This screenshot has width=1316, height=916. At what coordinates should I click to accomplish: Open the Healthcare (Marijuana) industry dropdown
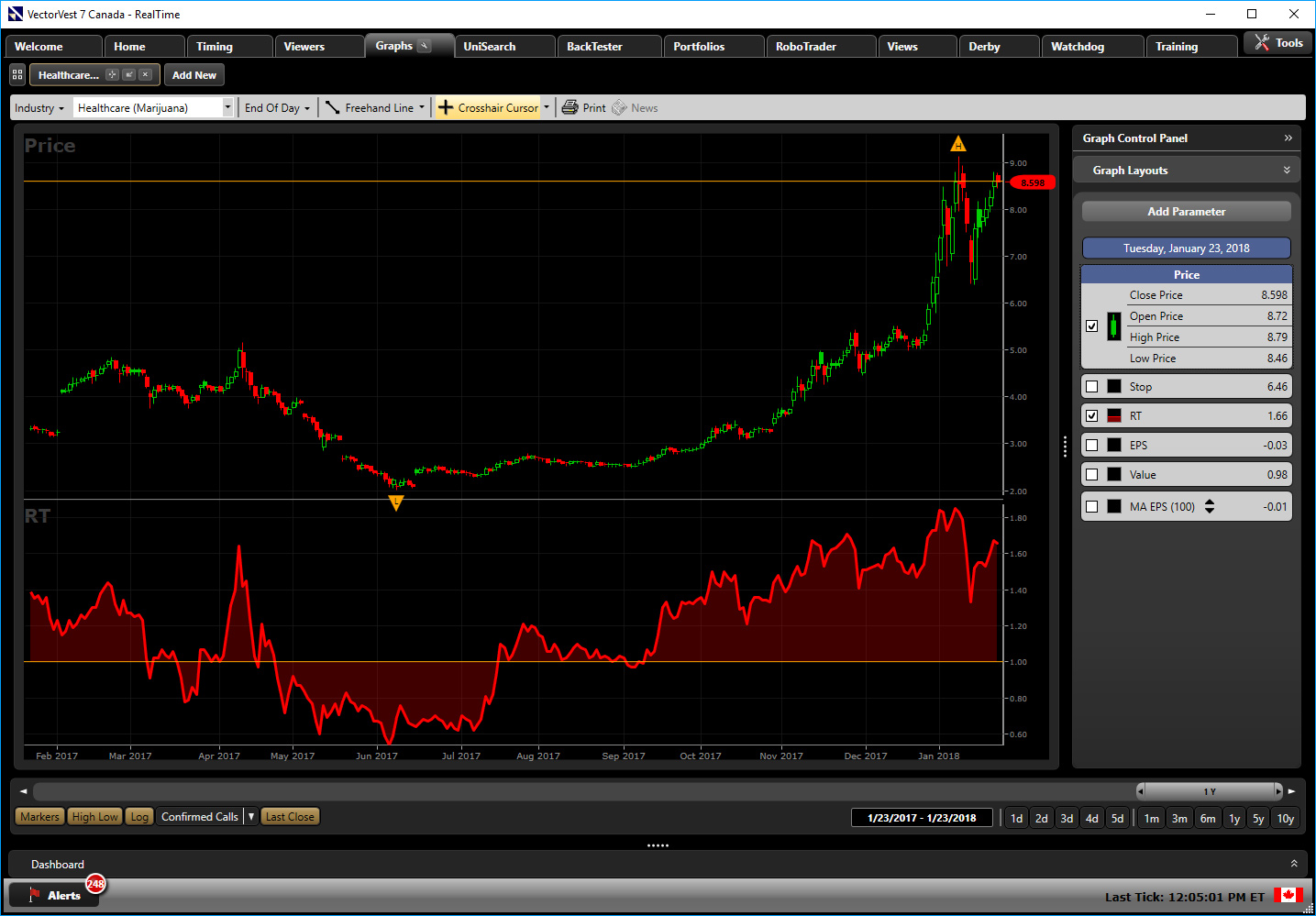(x=227, y=108)
